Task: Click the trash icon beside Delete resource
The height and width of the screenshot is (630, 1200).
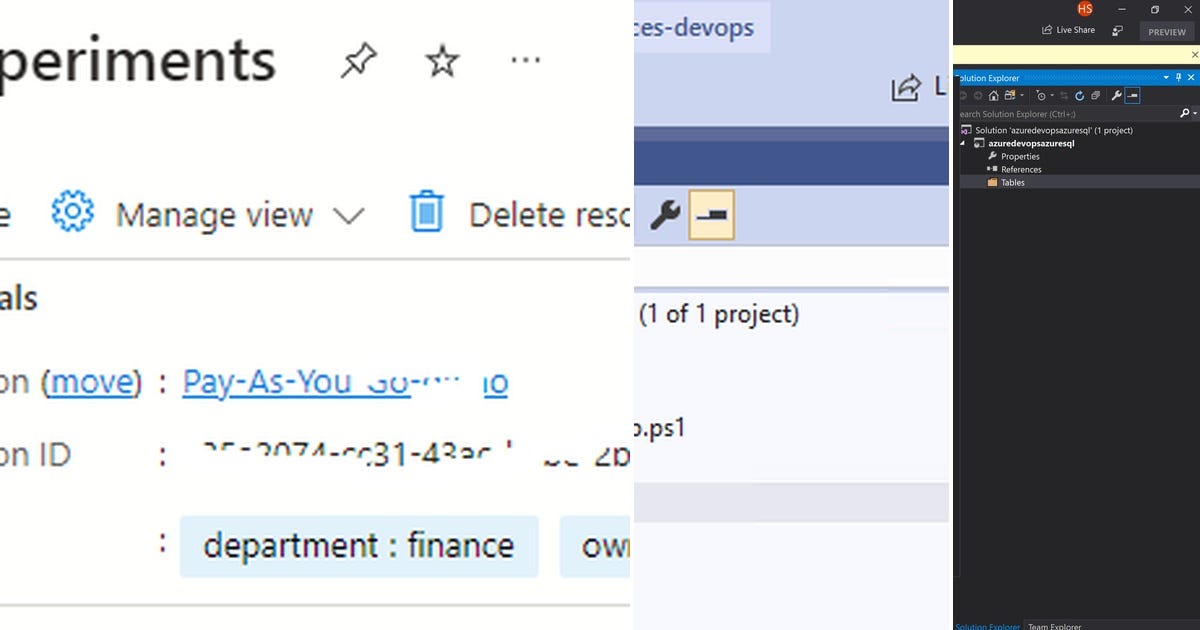Action: [427, 214]
